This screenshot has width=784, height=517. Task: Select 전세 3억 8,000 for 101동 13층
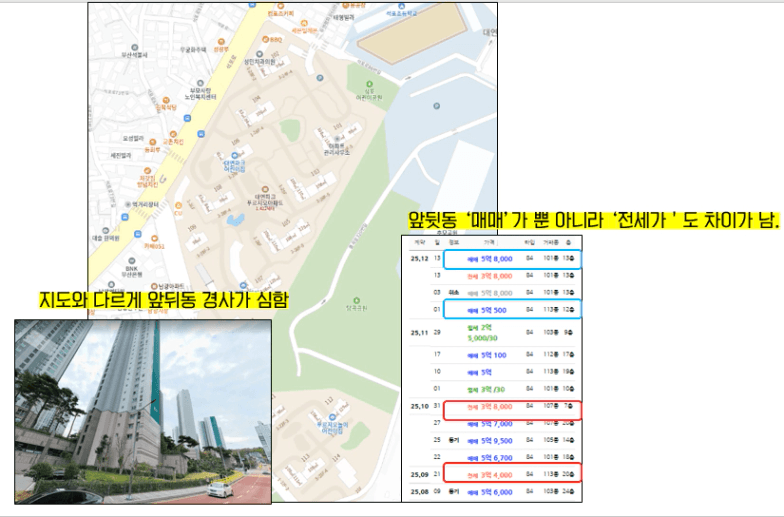click(500, 276)
